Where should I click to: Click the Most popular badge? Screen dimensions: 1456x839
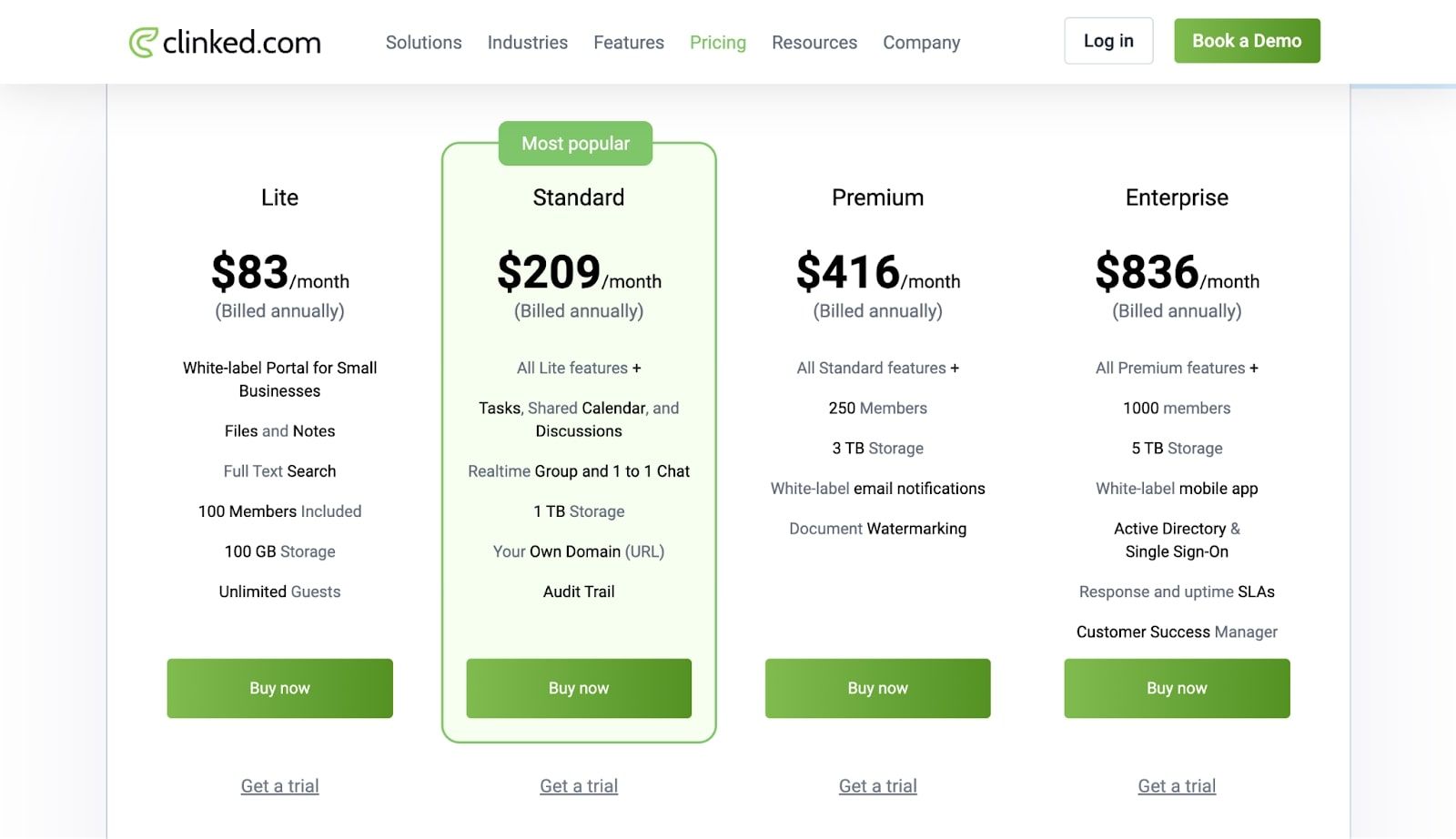575,144
